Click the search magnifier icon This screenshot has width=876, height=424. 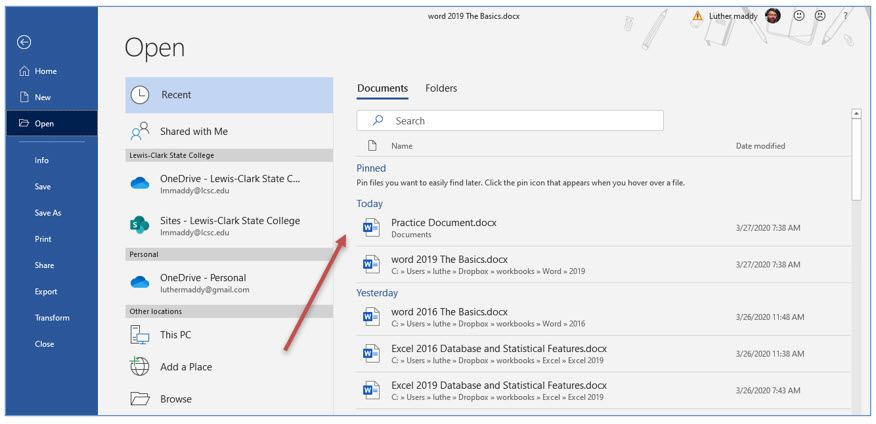tap(378, 120)
